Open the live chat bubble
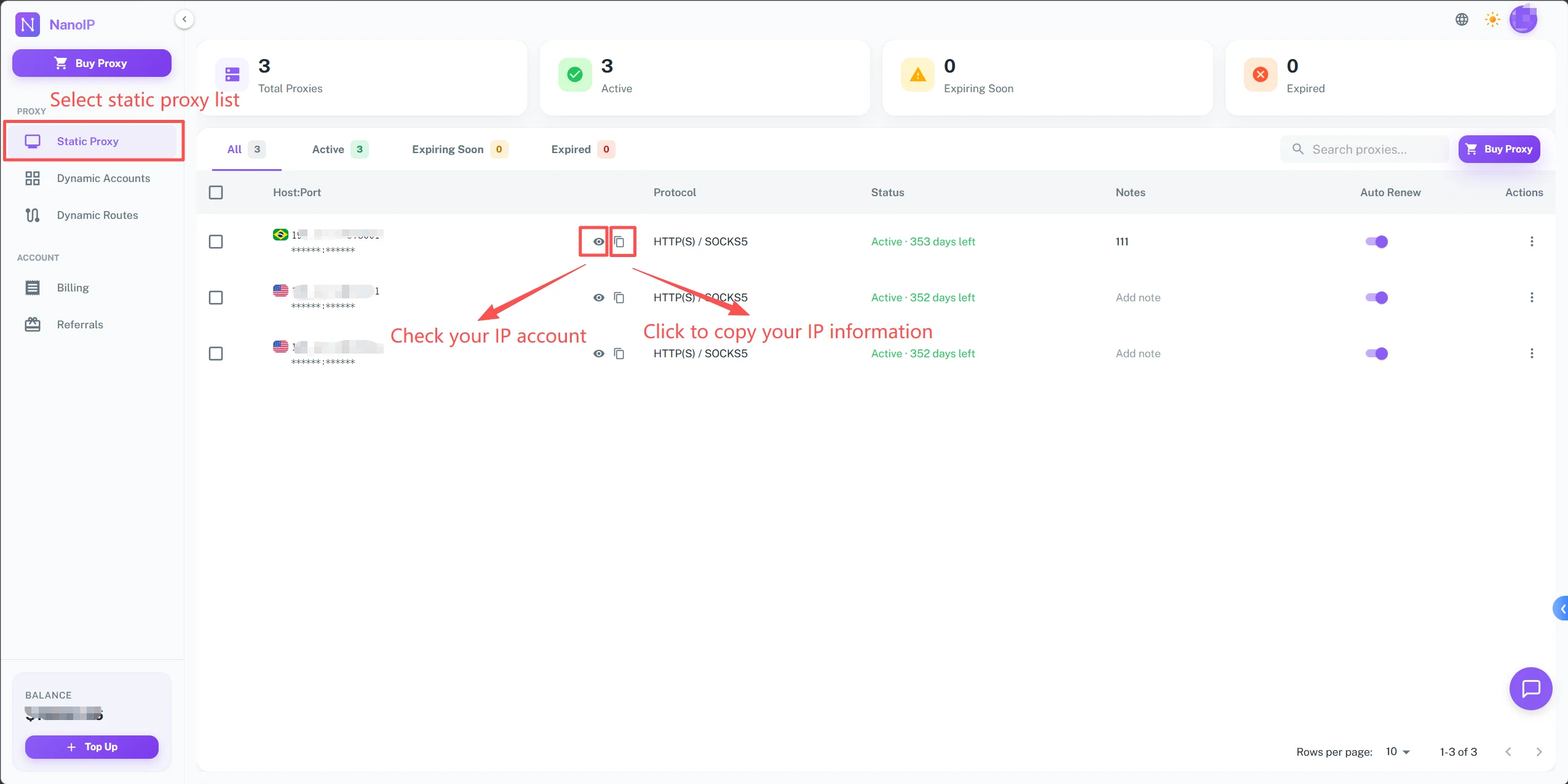 click(1530, 689)
